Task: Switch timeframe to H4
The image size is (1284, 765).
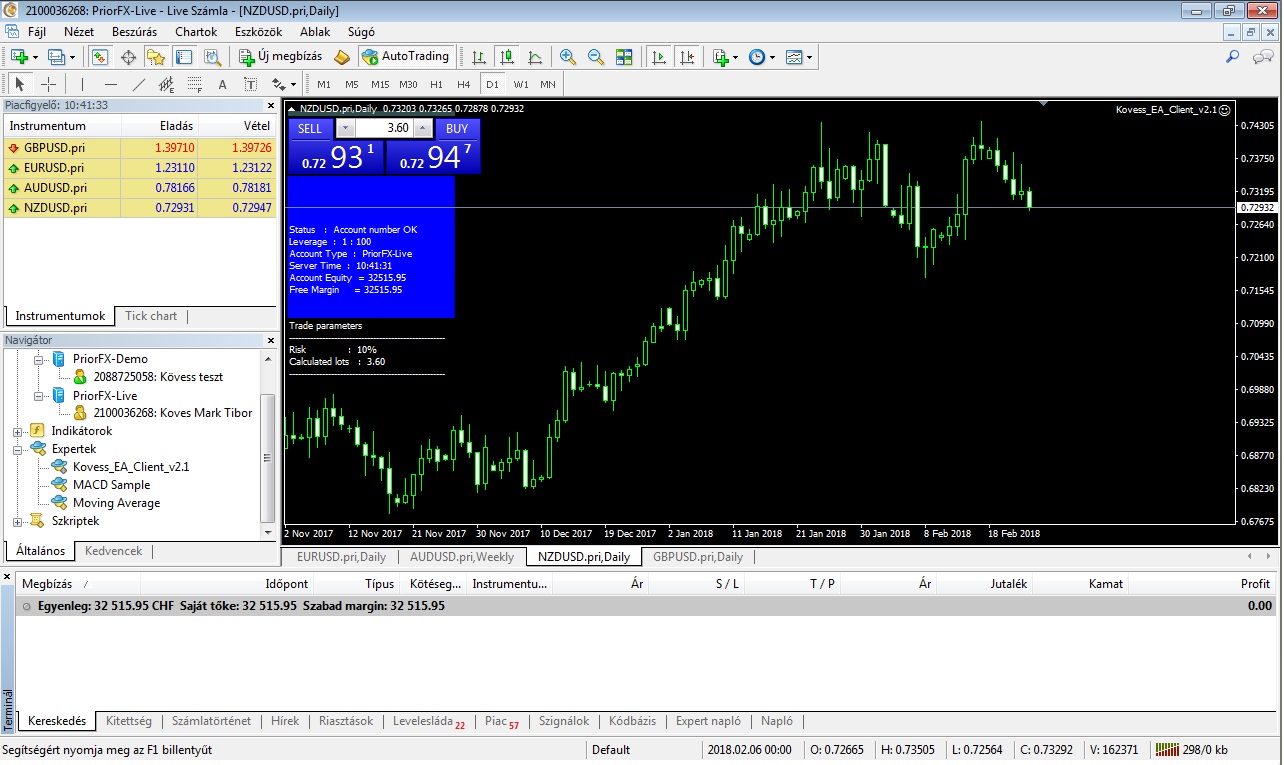Action: (x=463, y=84)
